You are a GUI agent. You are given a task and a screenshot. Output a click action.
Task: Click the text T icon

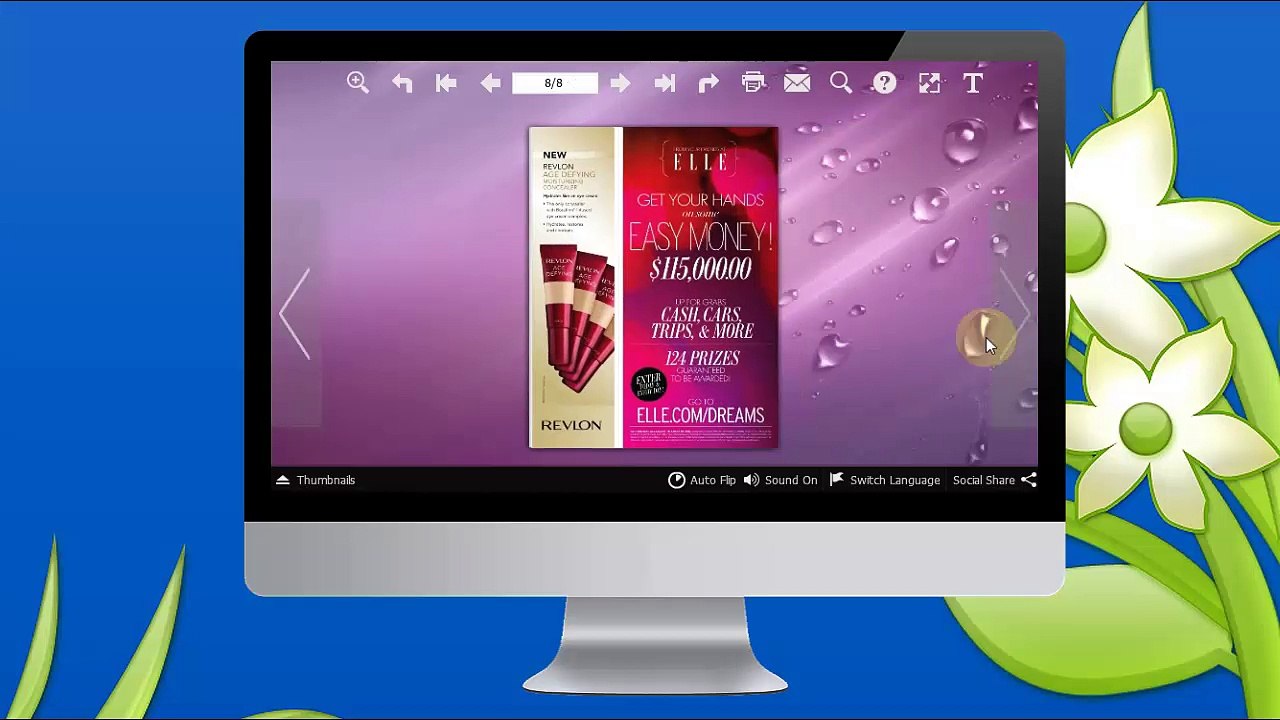coord(973,83)
